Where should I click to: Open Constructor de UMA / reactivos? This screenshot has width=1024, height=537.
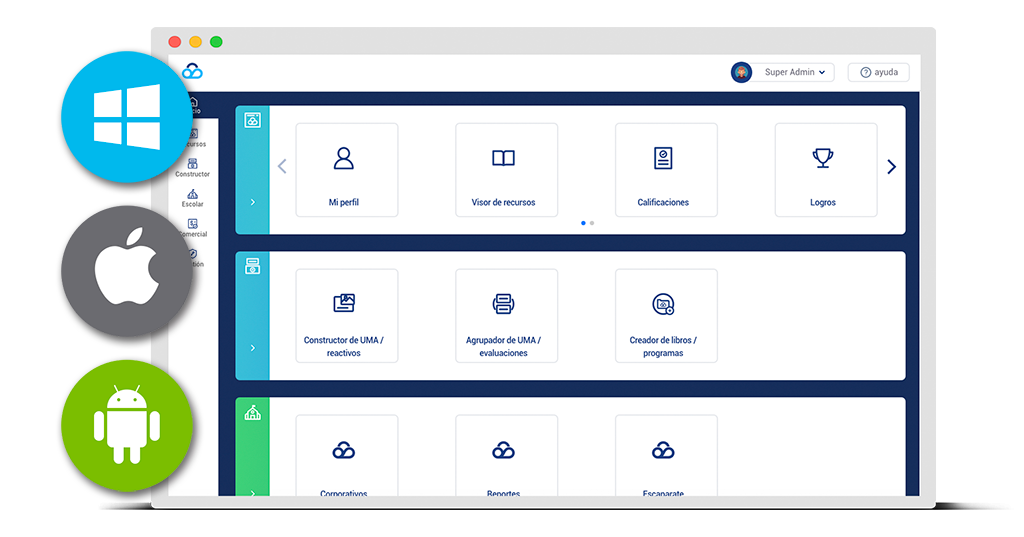pos(346,315)
